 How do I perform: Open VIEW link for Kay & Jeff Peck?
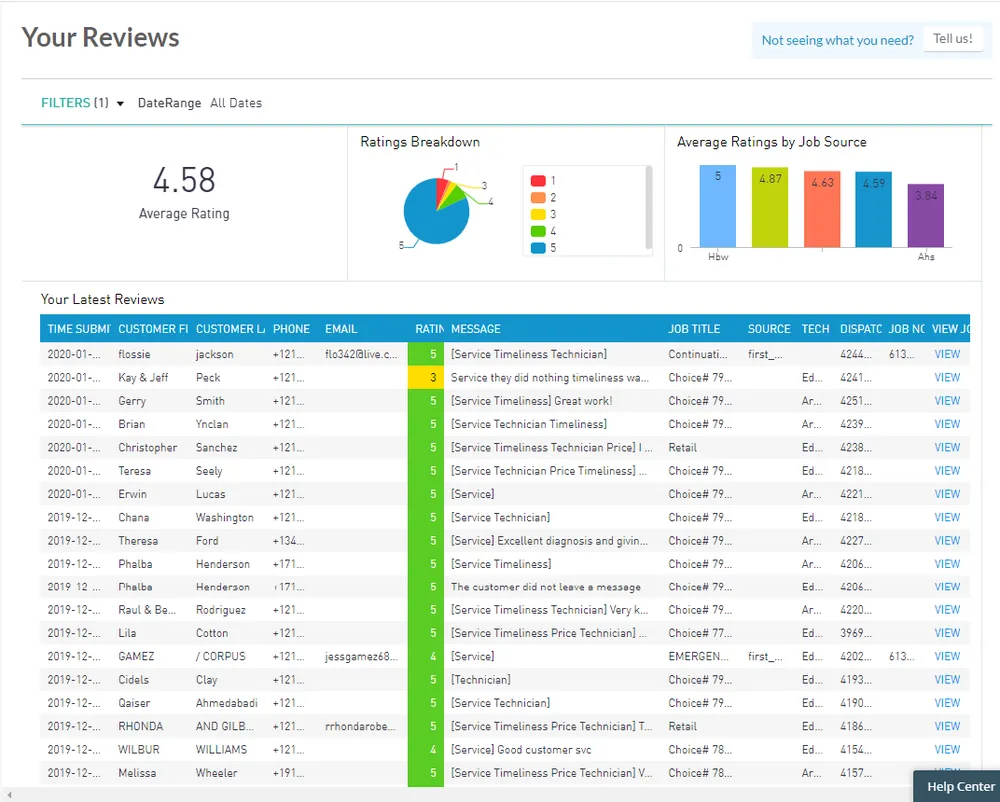(946, 378)
